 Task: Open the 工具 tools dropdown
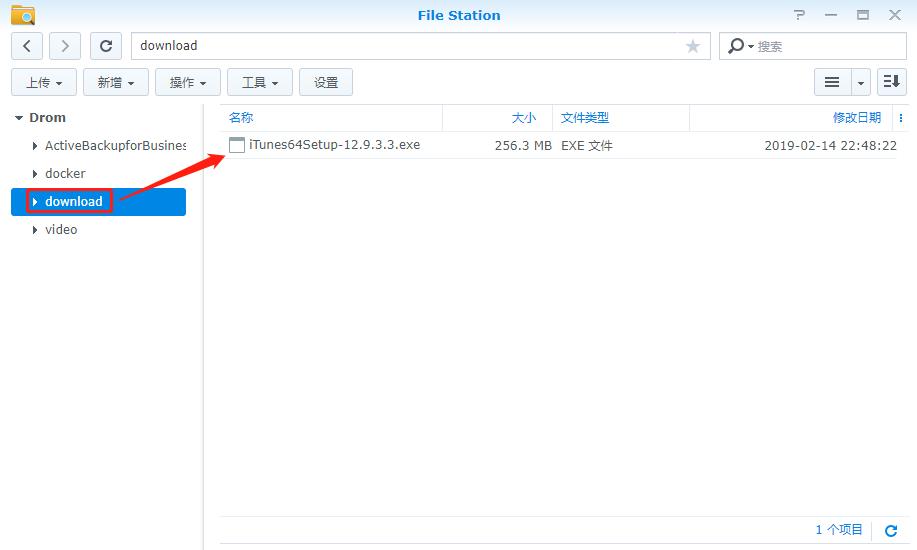(x=260, y=82)
